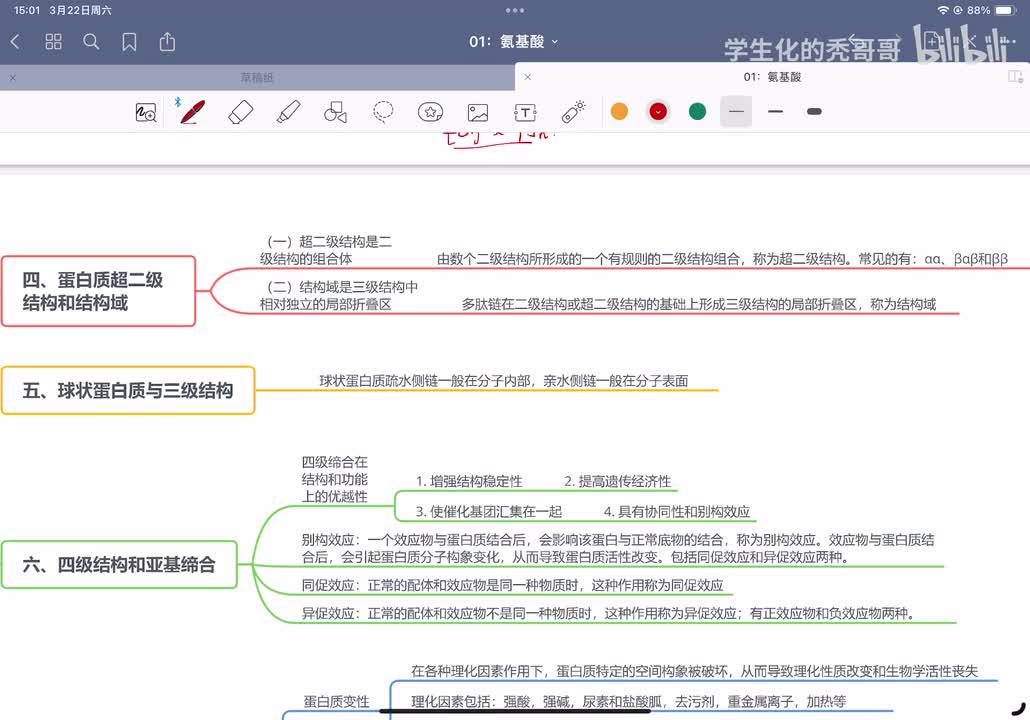Select the Text box tool

point(525,112)
